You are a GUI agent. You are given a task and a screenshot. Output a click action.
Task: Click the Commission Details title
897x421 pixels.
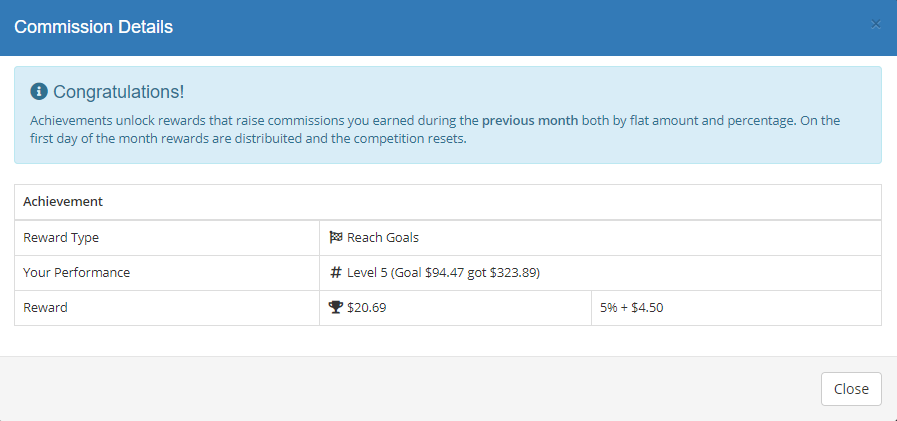pos(93,26)
